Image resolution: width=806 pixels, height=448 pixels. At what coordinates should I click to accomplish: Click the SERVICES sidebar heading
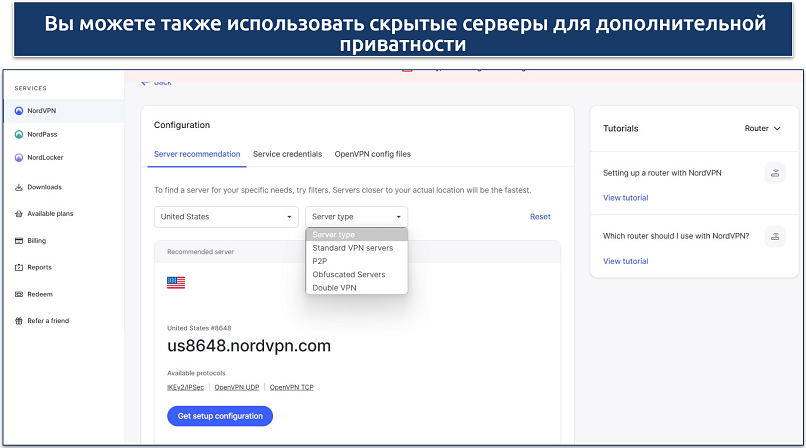point(30,88)
